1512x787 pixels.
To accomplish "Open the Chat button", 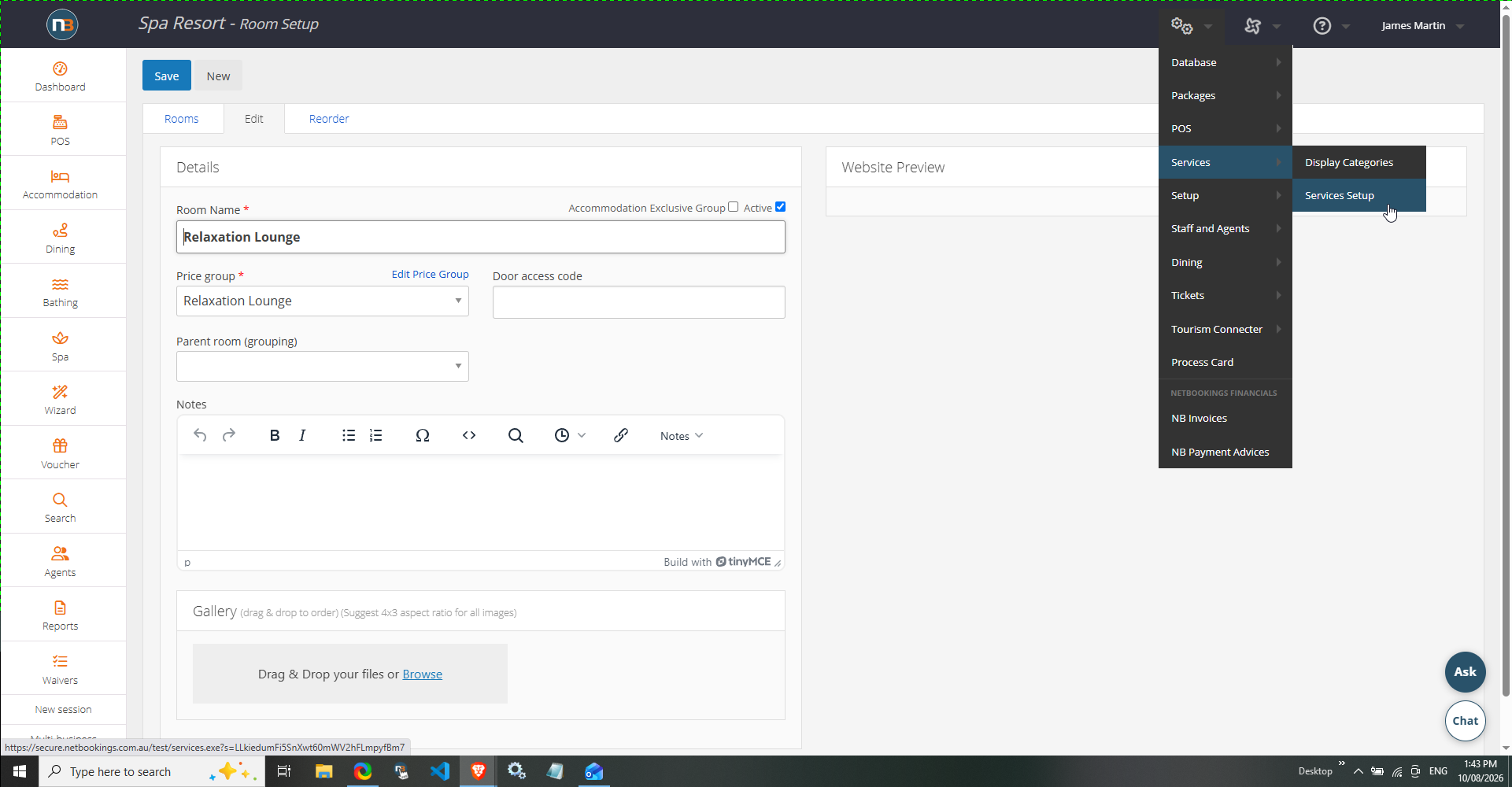I will [x=1466, y=720].
